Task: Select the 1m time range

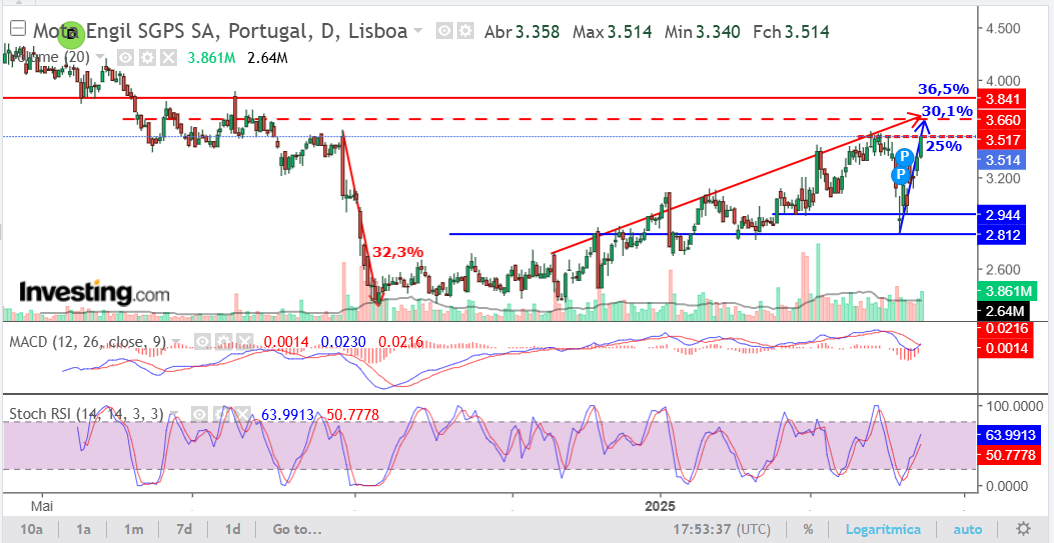Action: (x=134, y=529)
